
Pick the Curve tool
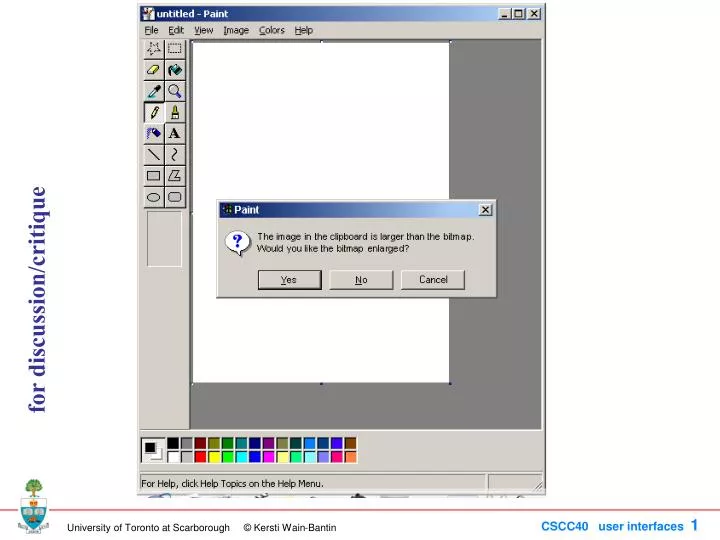tap(174, 154)
